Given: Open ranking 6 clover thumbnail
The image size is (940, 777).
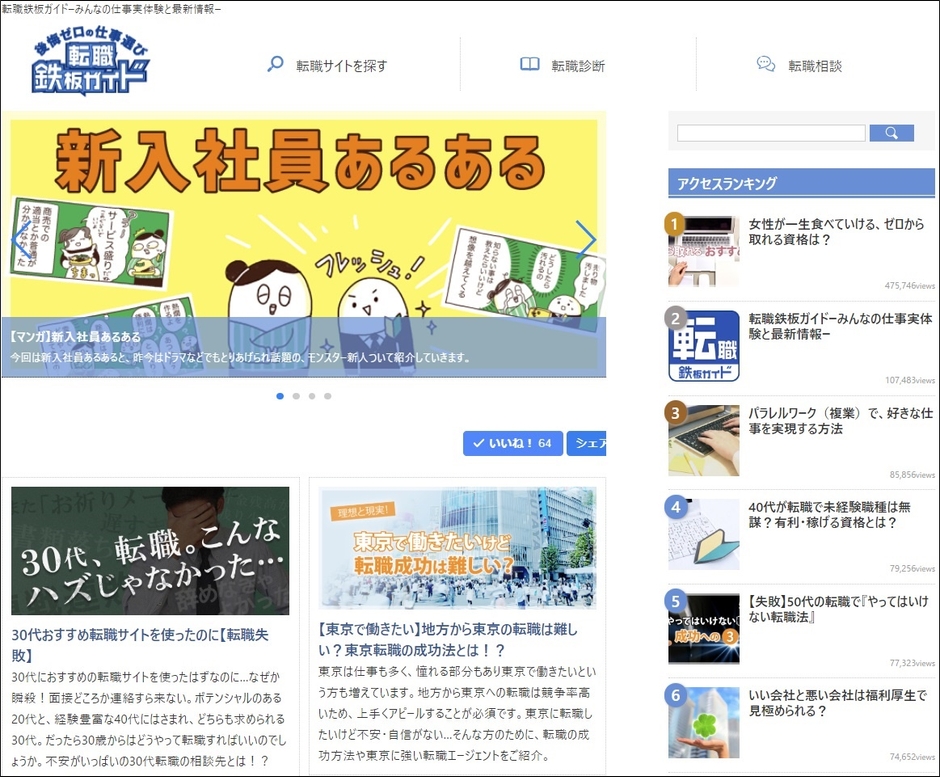Looking at the screenshot, I should pos(704,723).
